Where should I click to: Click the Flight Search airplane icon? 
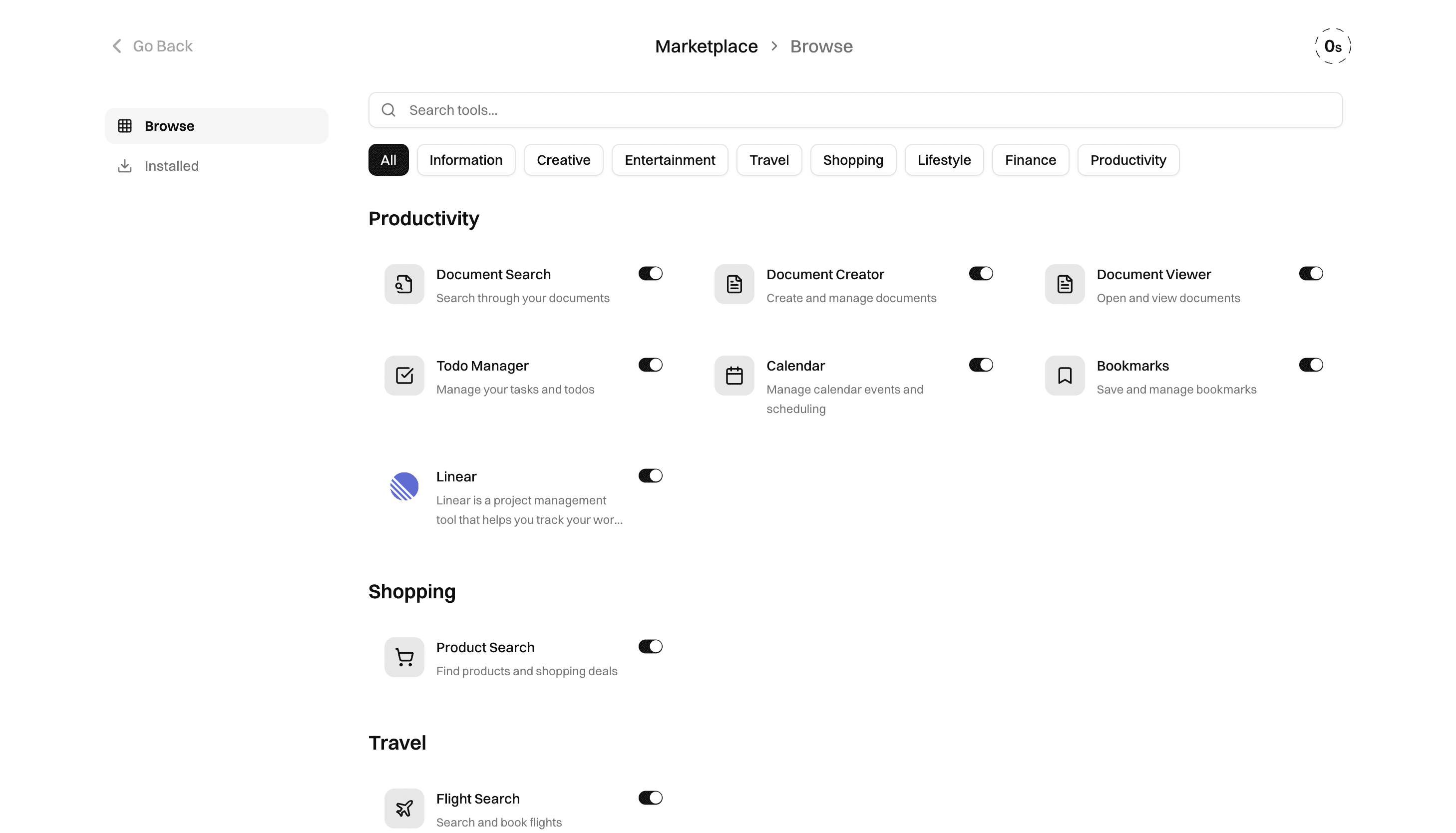404,809
